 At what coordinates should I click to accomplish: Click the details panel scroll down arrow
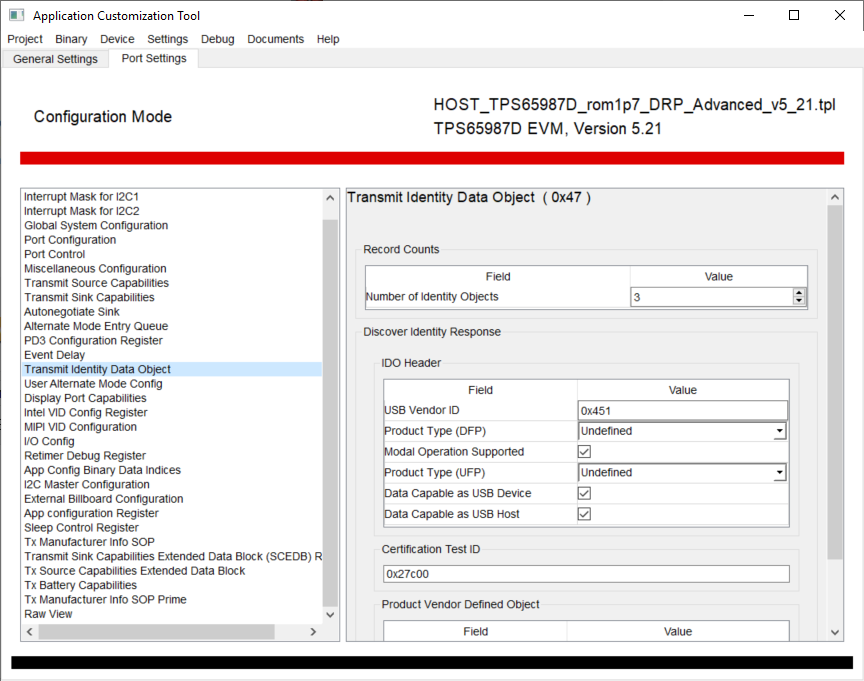[835, 633]
